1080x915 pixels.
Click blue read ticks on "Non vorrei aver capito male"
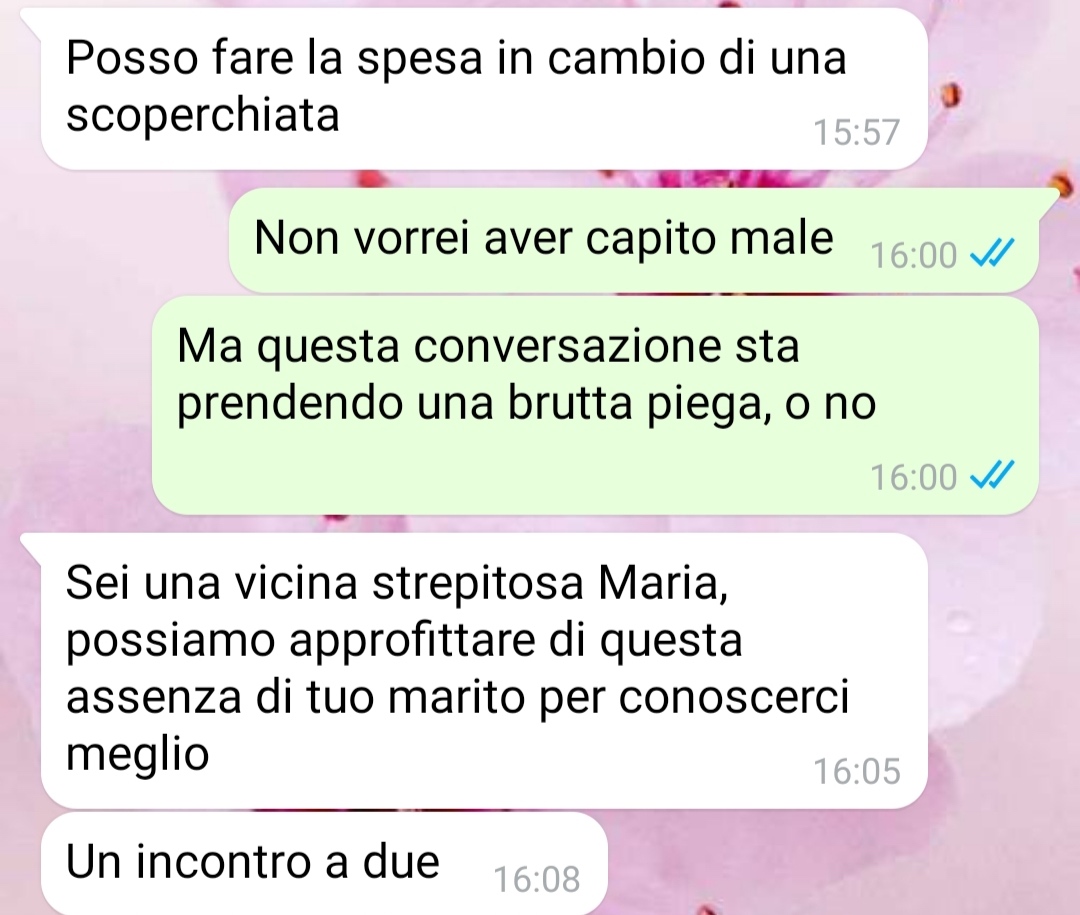[x=992, y=255]
